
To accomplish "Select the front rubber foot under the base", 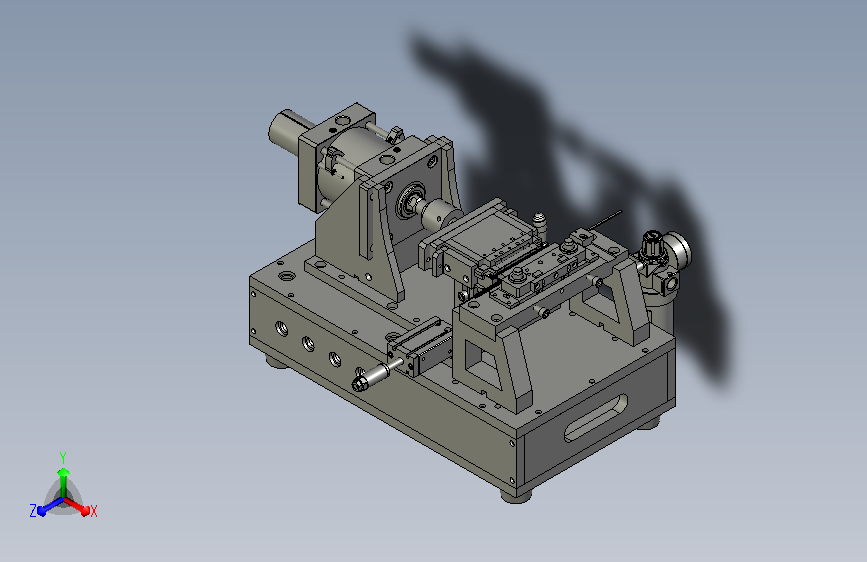I will 516,495.
